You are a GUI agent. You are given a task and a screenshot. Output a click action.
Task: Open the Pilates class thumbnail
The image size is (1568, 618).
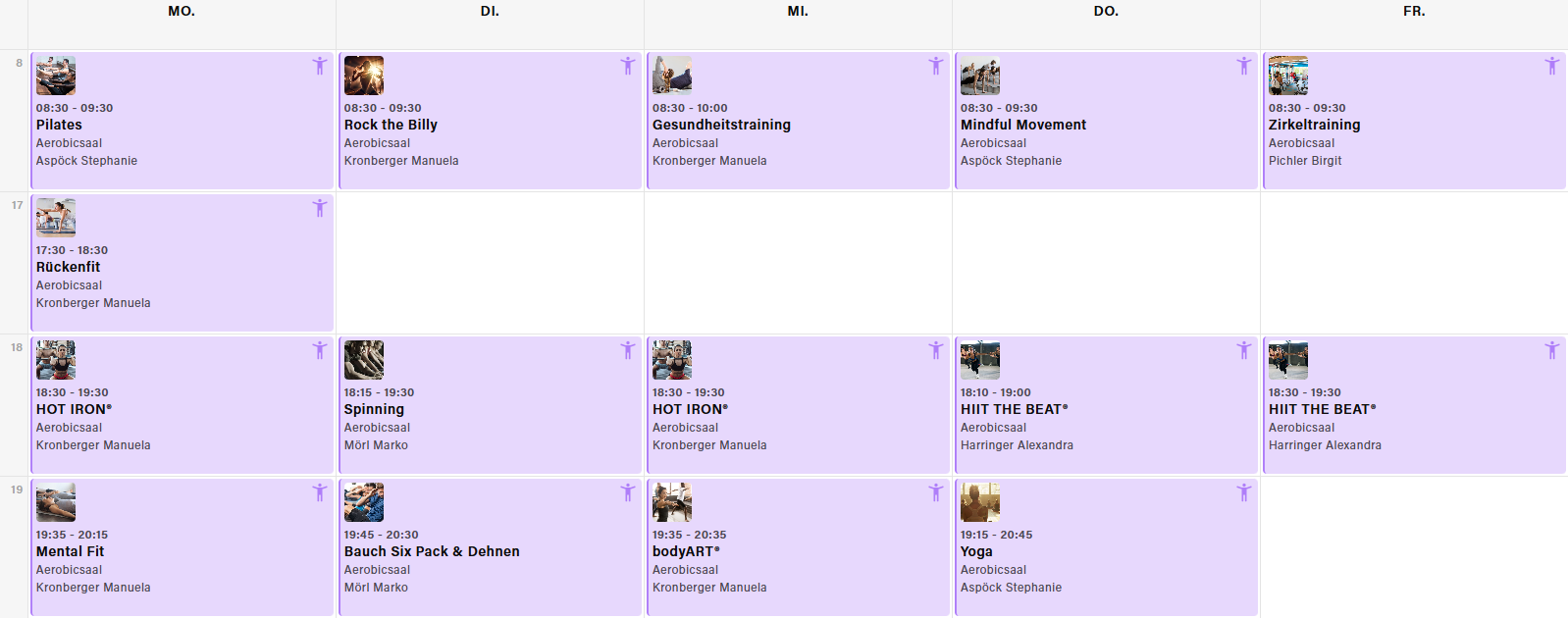[56, 76]
